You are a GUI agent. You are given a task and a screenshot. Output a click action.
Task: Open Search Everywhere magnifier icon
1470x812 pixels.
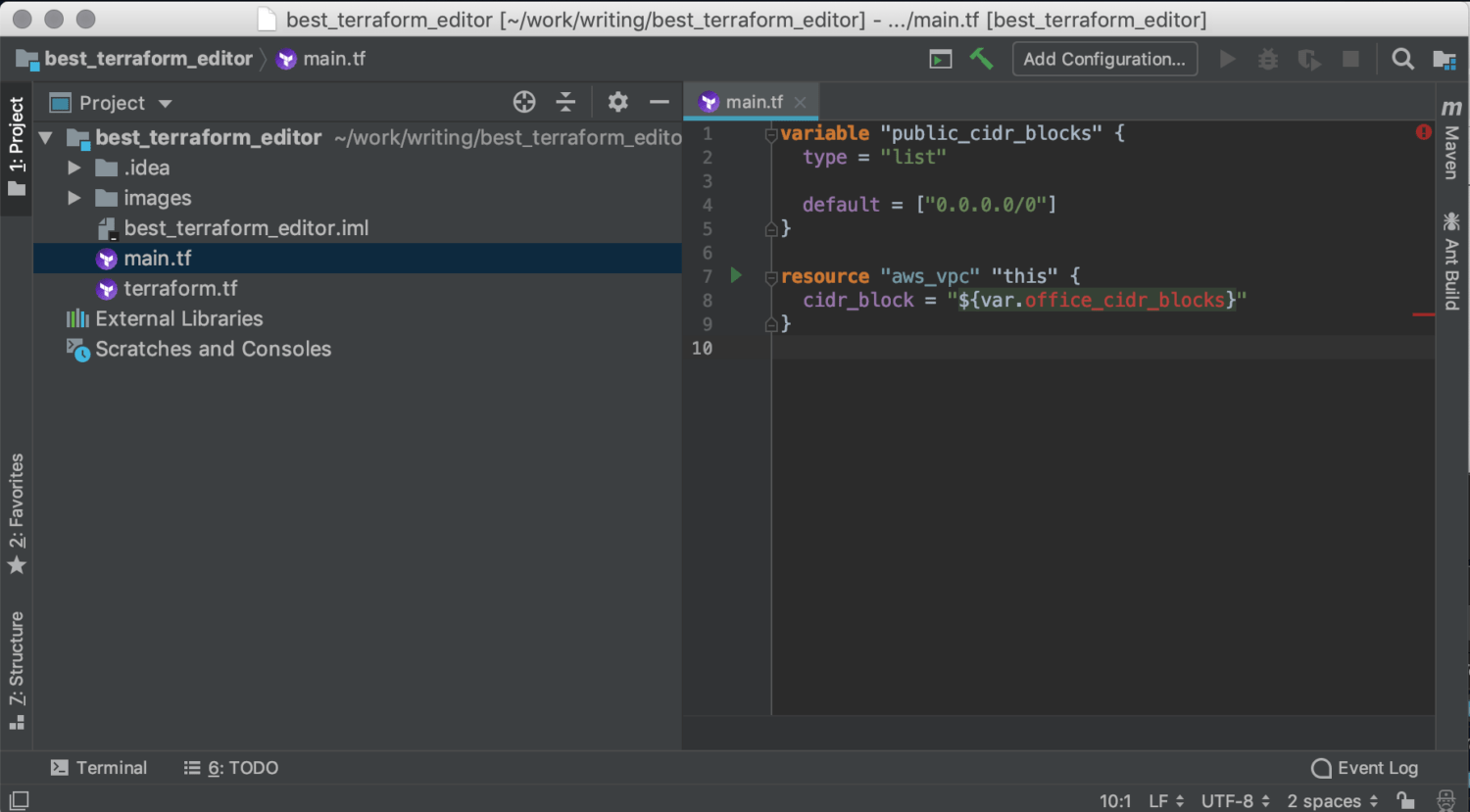[1402, 59]
